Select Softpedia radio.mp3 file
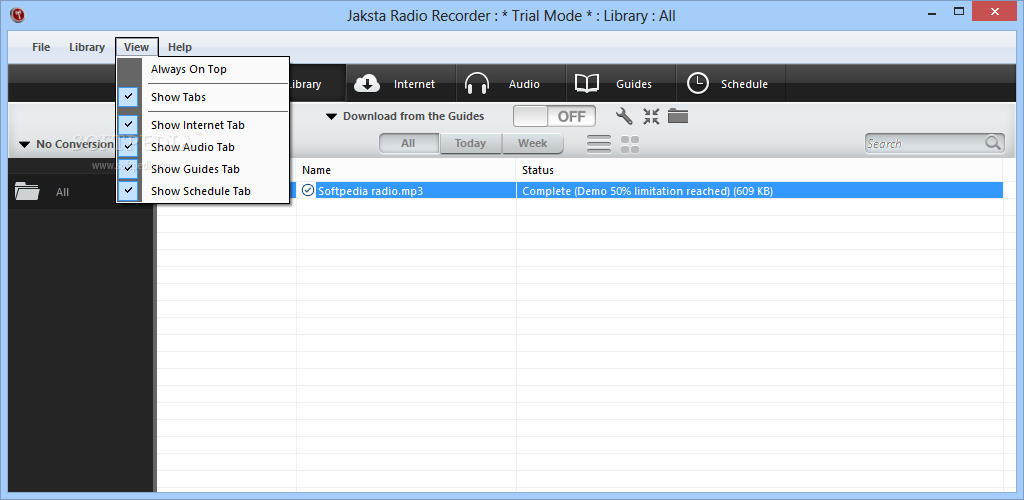Image resolution: width=1024 pixels, height=500 pixels. [370, 191]
